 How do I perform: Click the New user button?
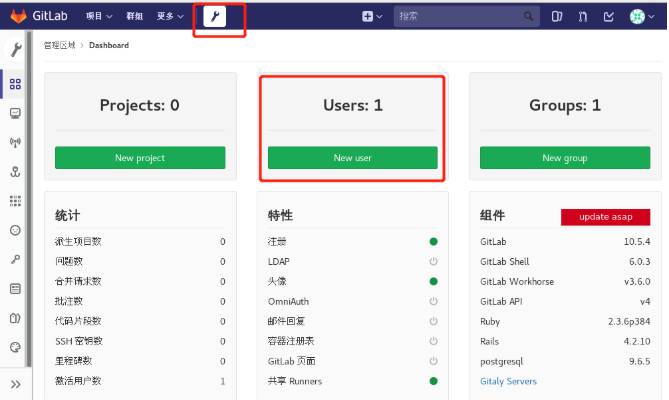(x=352, y=158)
